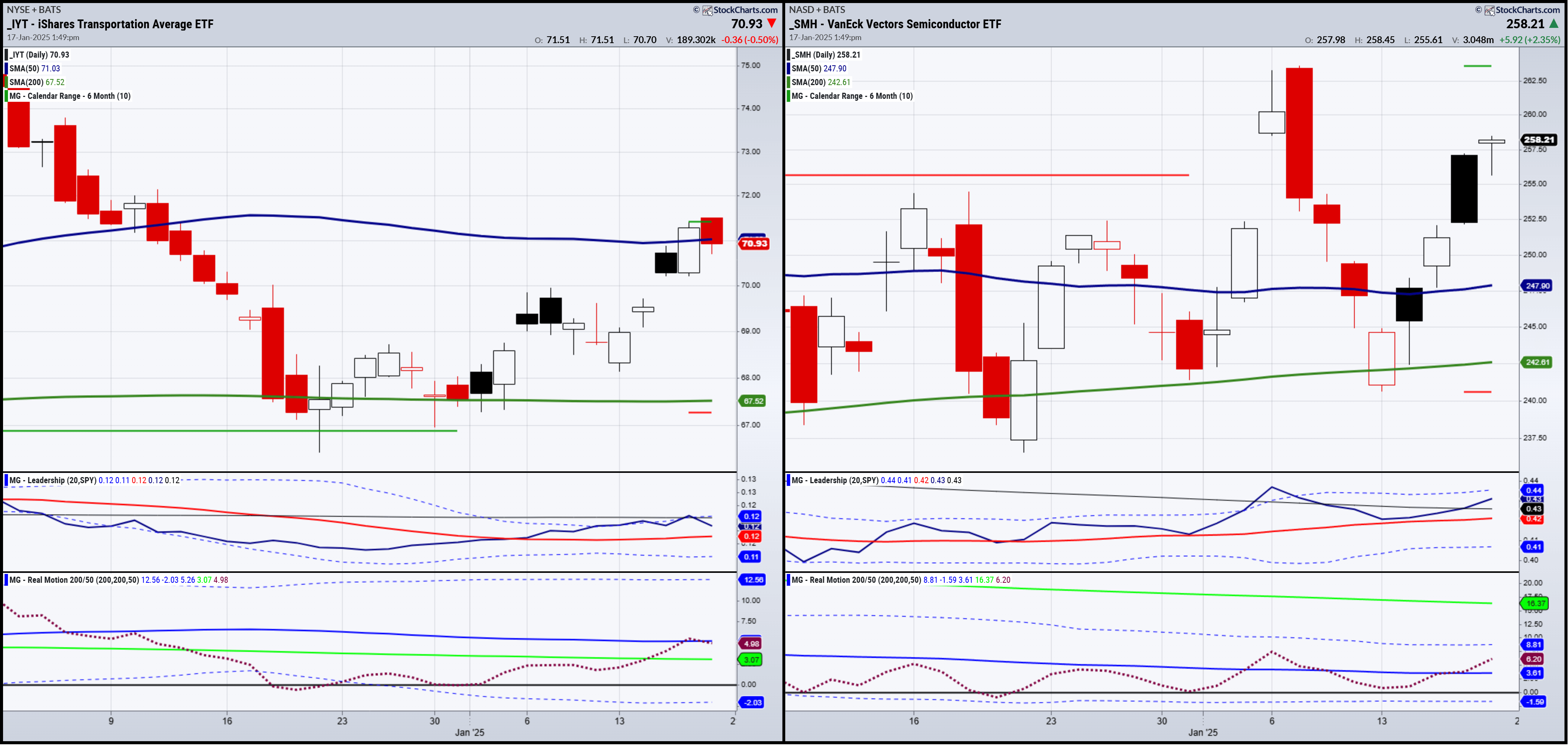Click the NASD + BATS exchange label
1568x745 pixels.
click(817, 9)
